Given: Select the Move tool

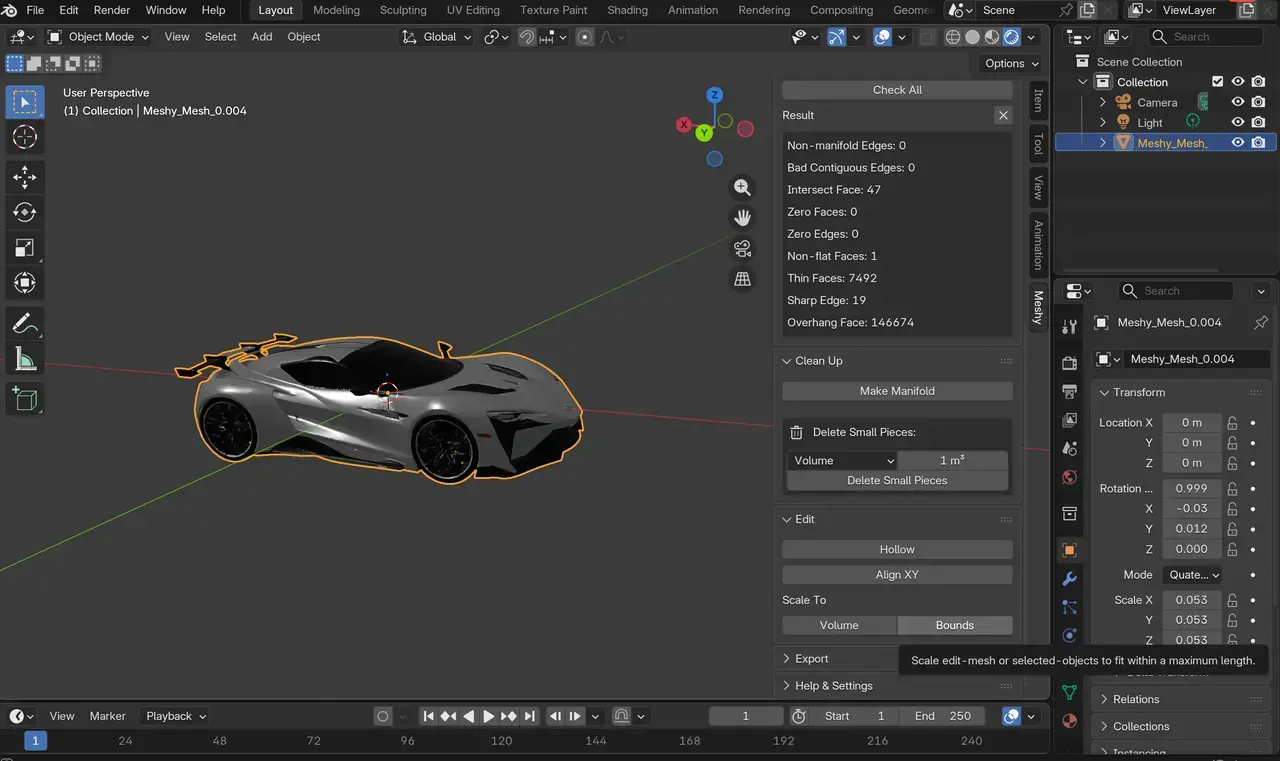Looking at the screenshot, I should [x=25, y=178].
